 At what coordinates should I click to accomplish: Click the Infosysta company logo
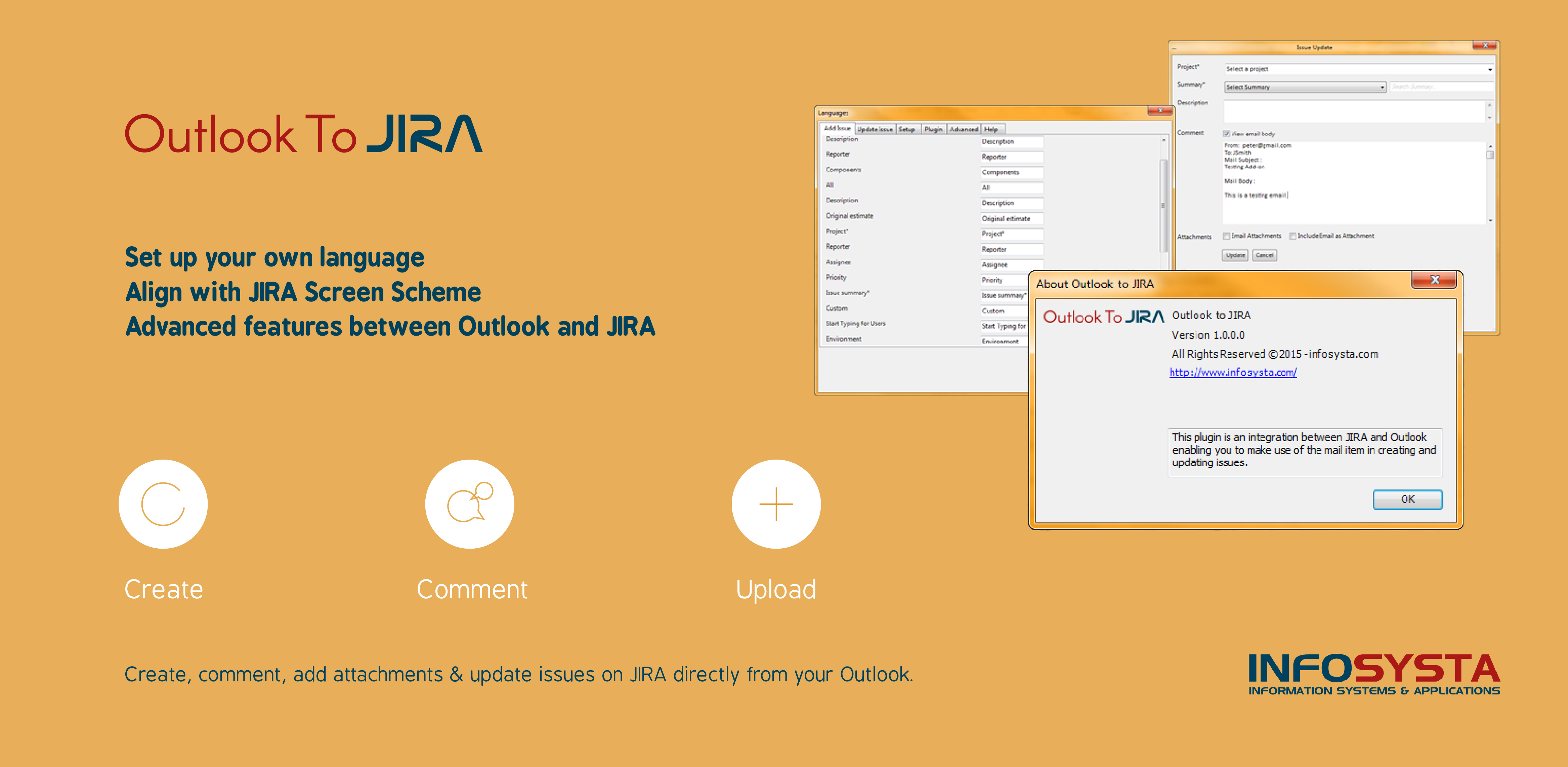point(1374,675)
